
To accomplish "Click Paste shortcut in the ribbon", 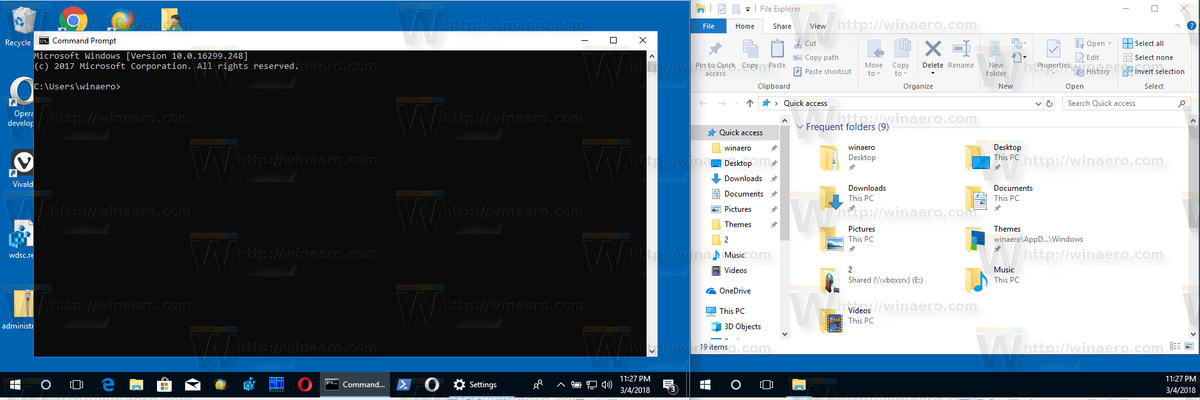I will tap(822, 71).
